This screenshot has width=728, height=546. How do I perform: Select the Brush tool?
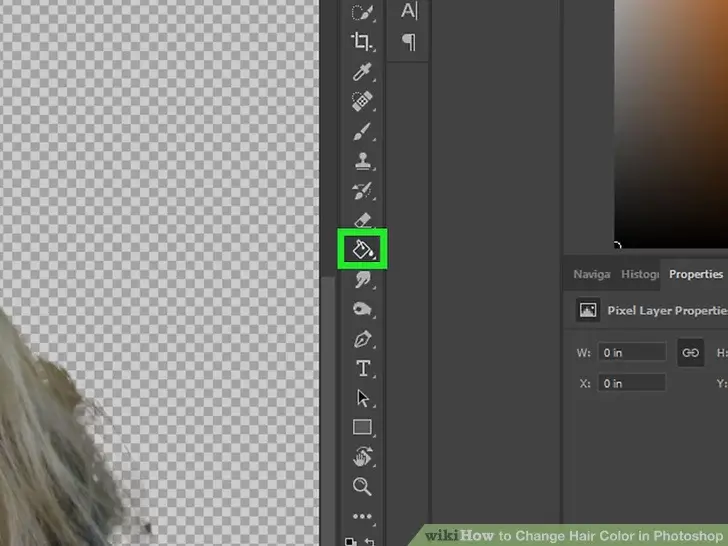[362, 132]
